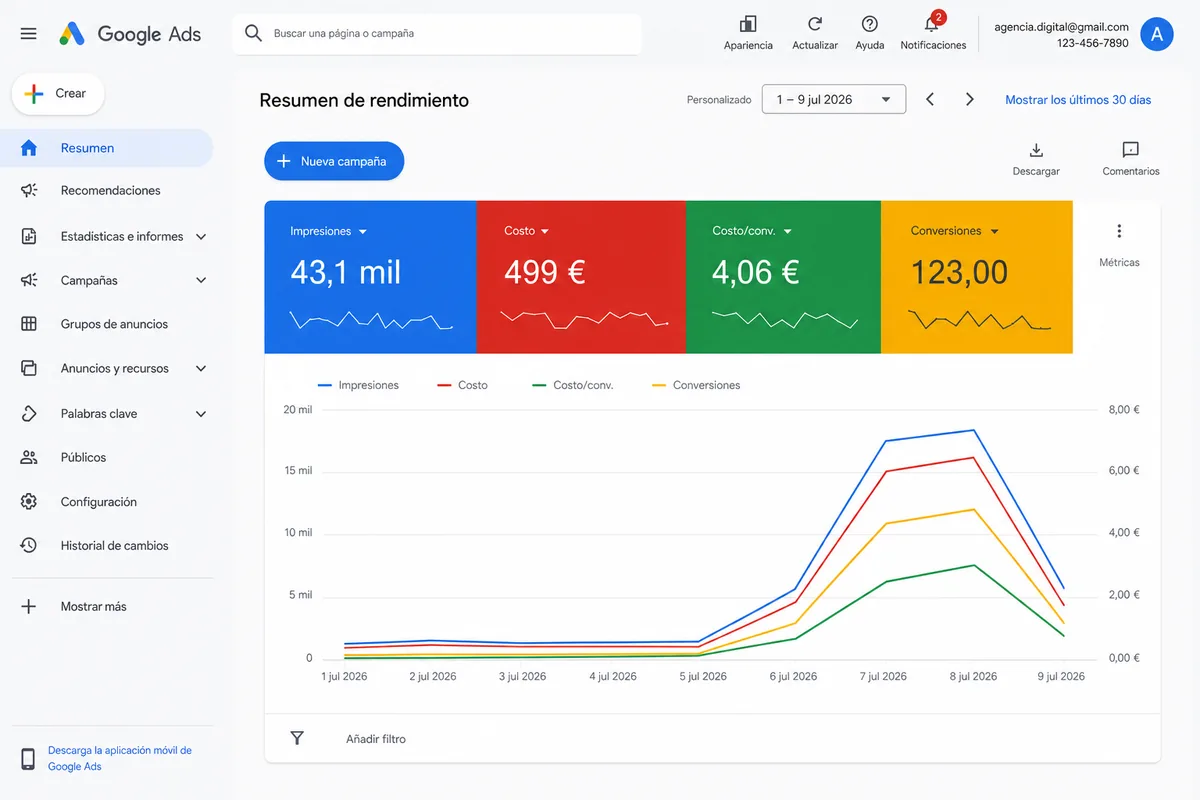1200x800 pixels.
Task: Click the Estadísticas e informes icon
Action: 29,236
